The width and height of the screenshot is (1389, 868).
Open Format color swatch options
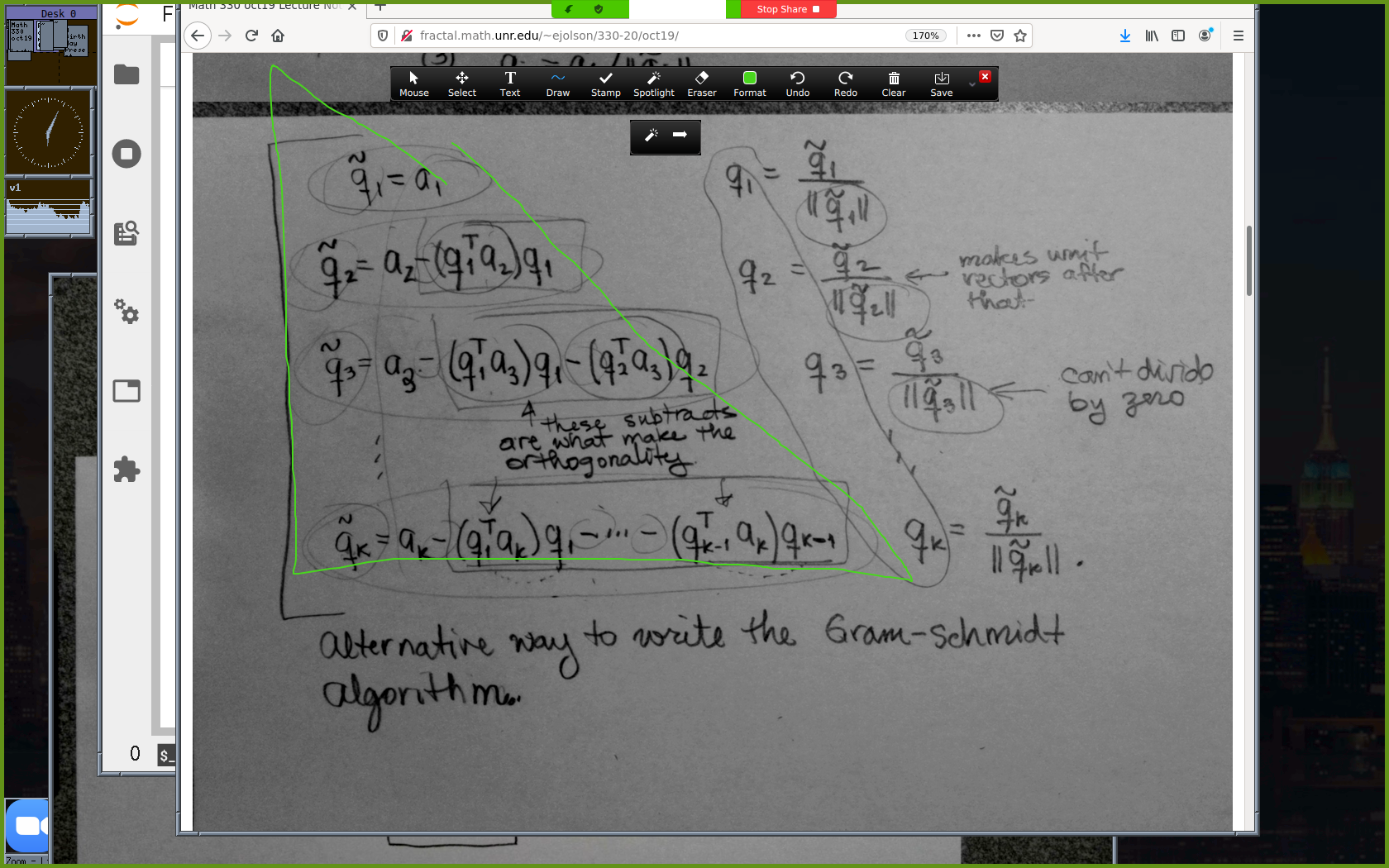click(x=749, y=83)
